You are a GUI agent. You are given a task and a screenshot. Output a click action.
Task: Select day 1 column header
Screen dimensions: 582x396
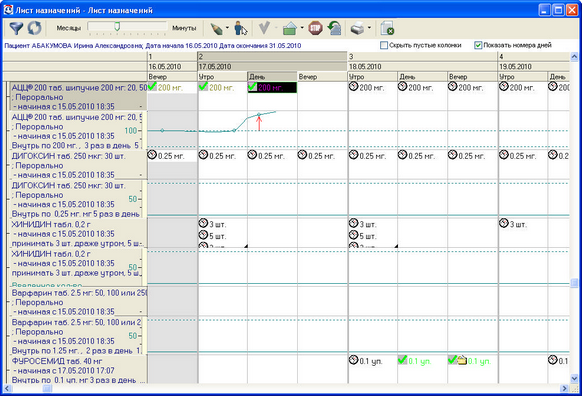(x=172, y=57)
